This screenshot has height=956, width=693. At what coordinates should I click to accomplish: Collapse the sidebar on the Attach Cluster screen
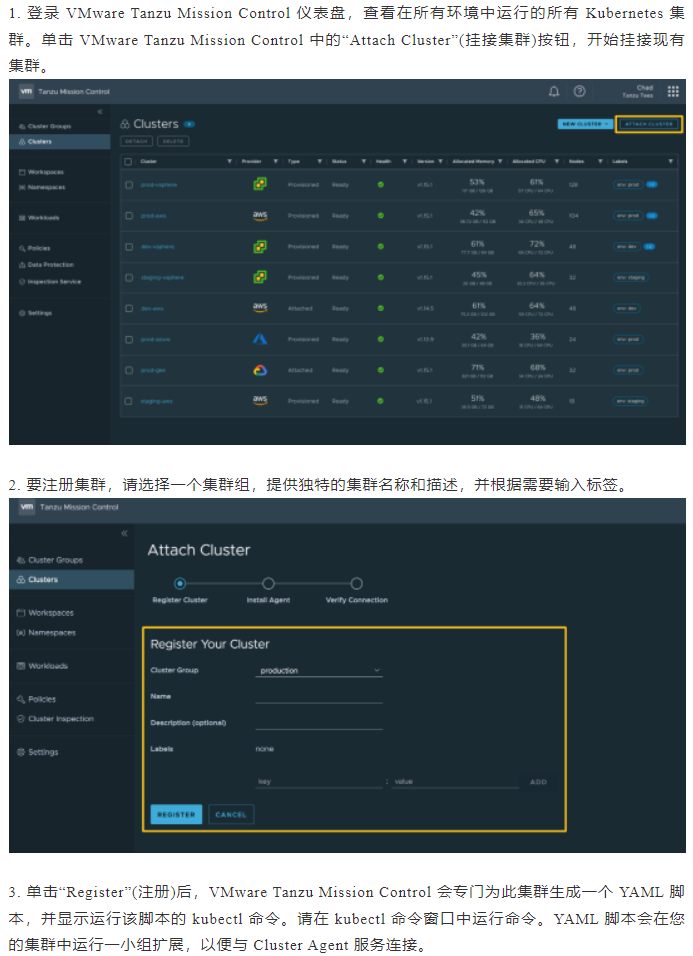(x=124, y=533)
